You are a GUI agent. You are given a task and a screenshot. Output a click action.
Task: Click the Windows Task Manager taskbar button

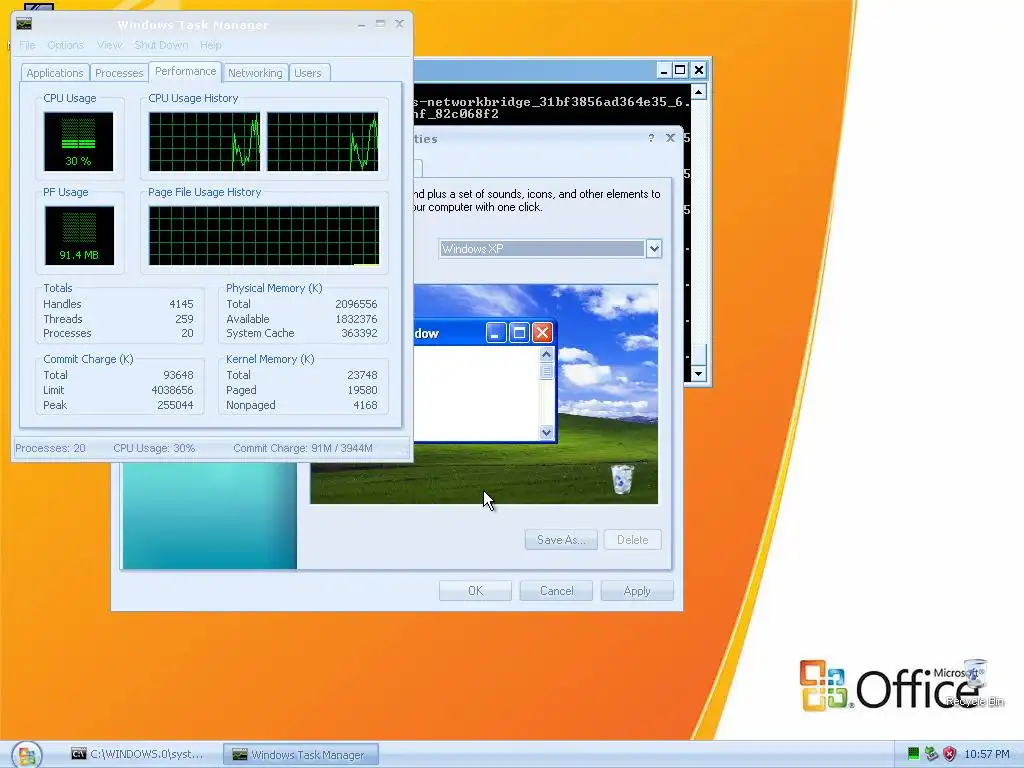point(300,754)
